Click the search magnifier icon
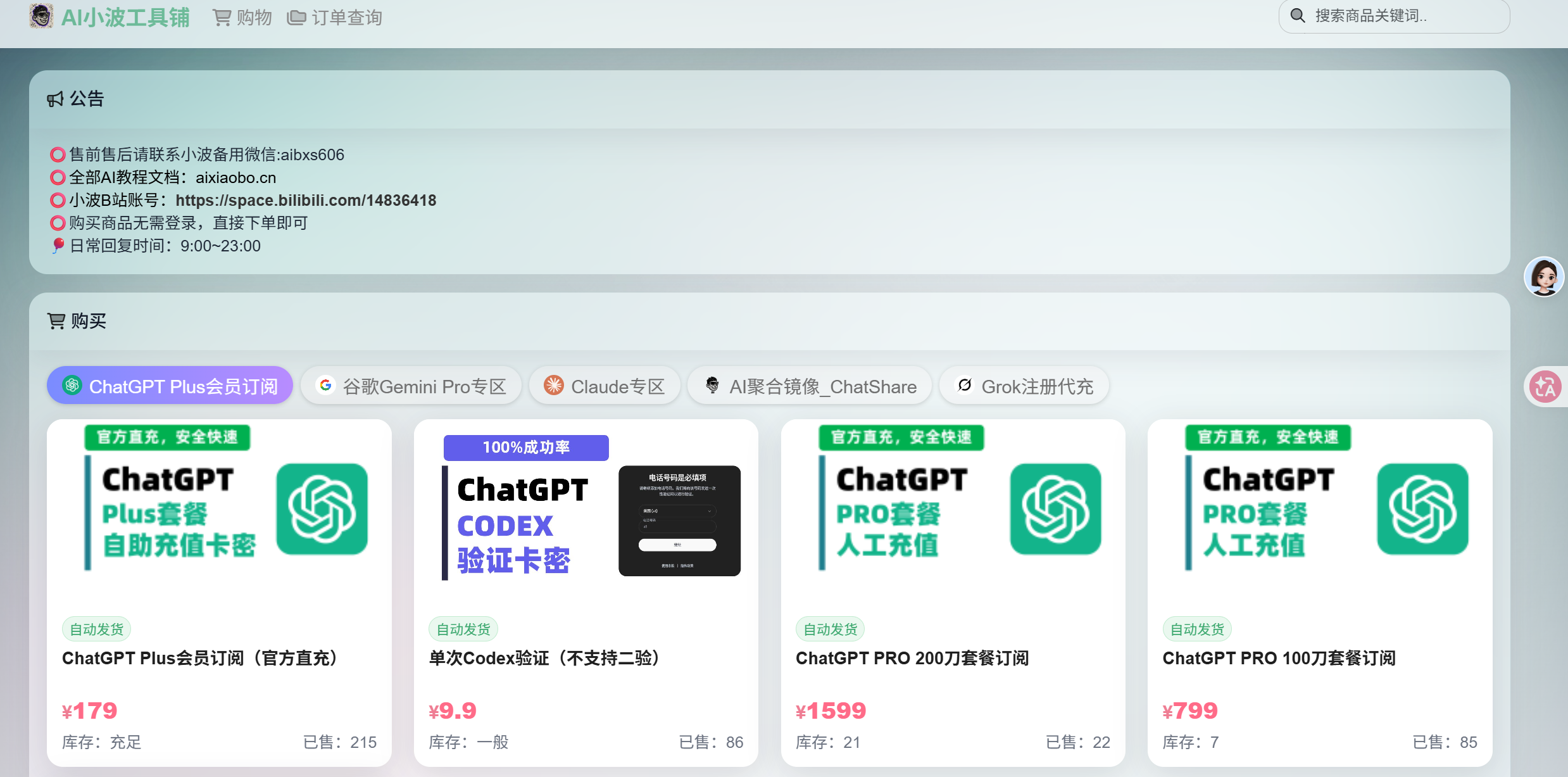The width and height of the screenshot is (1568, 777). 1297,16
